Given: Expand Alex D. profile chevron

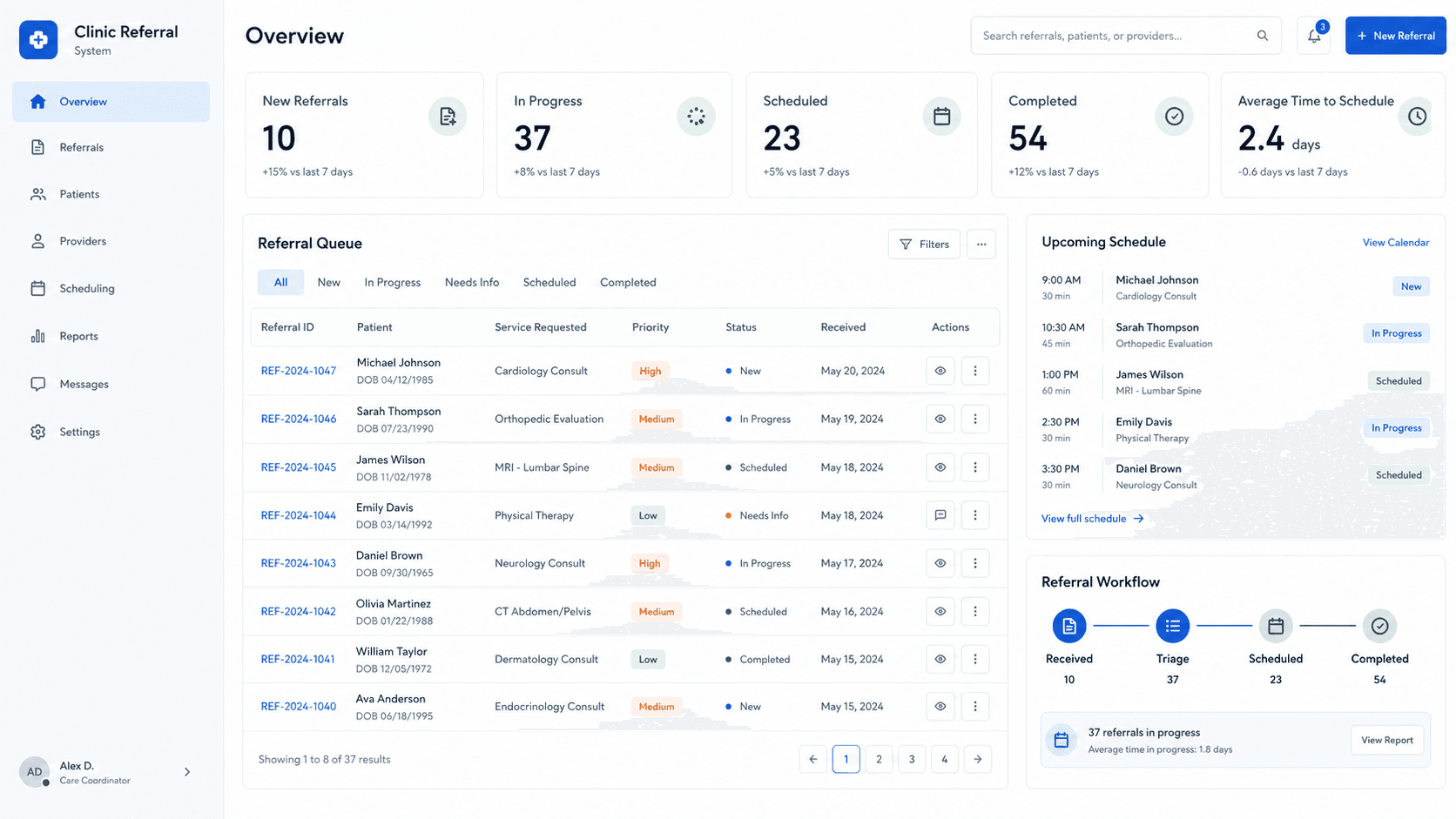Looking at the screenshot, I should click(x=187, y=772).
